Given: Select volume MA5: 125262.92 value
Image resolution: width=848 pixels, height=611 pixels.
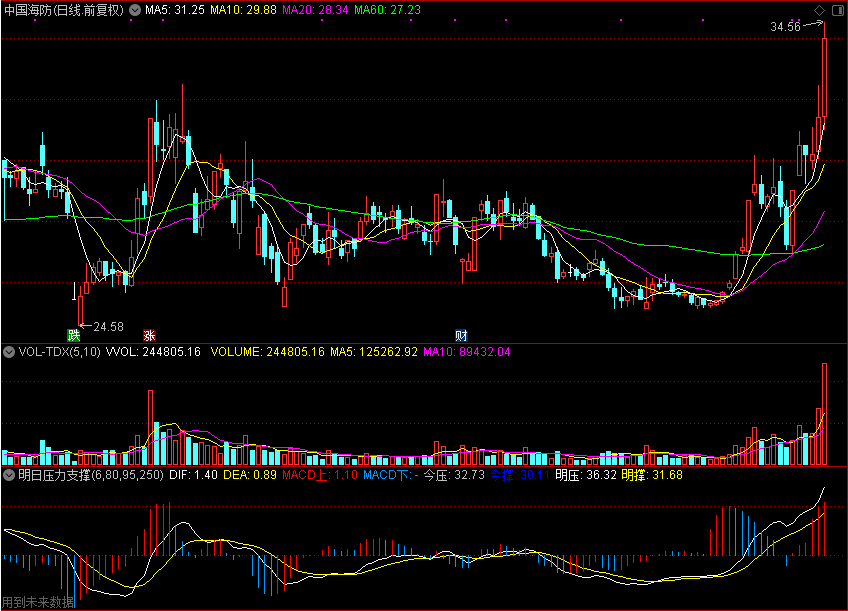Looking at the screenshot, I should (x=374, y=352).
